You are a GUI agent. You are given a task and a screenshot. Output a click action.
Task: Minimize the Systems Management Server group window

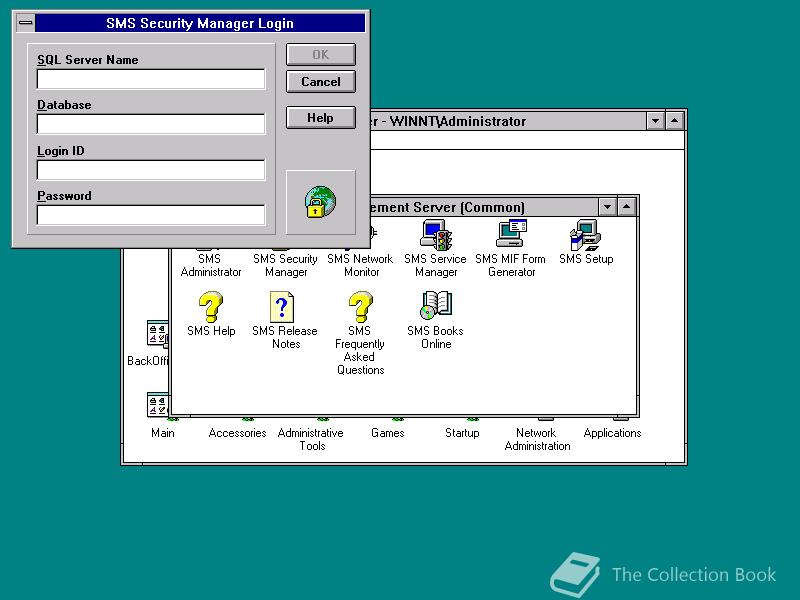pyautogui.click(x=607, y=207)
